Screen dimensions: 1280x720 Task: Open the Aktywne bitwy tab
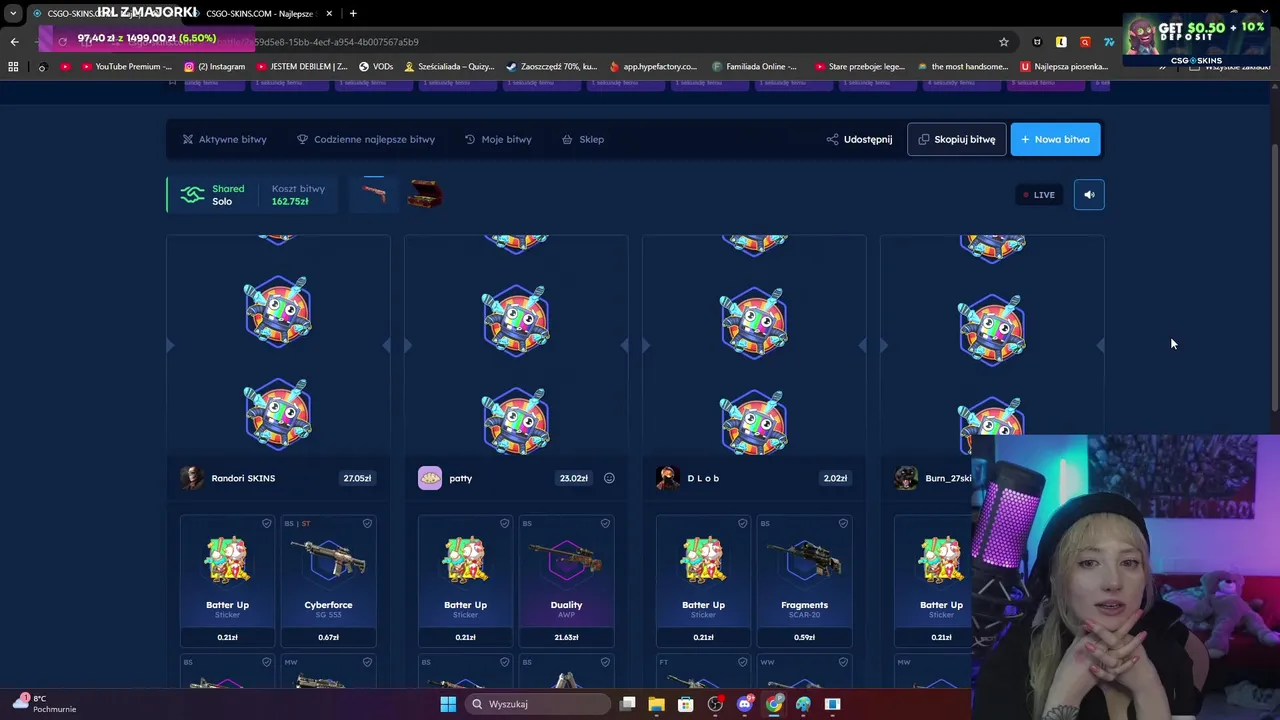click(x=224, y=139)
